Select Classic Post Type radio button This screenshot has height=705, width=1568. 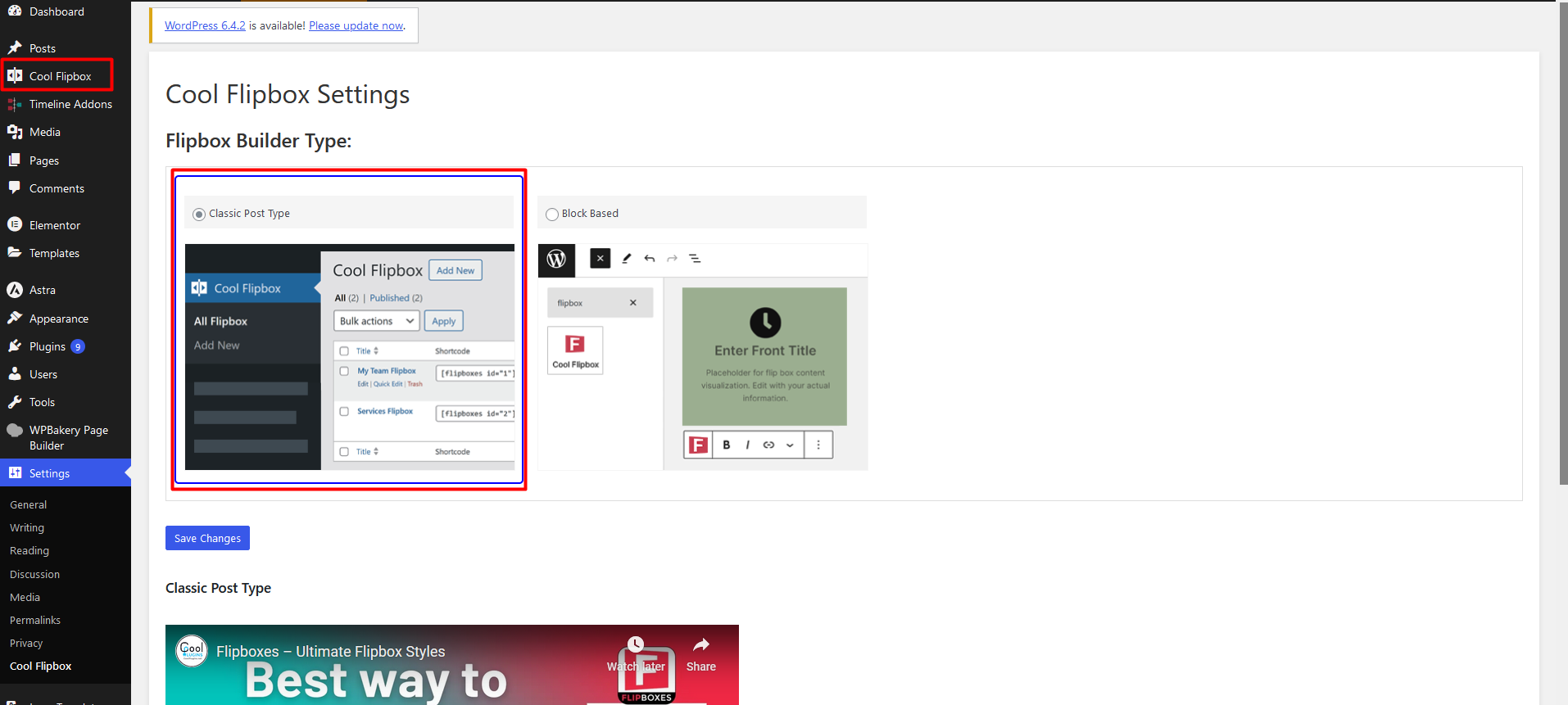199,215
